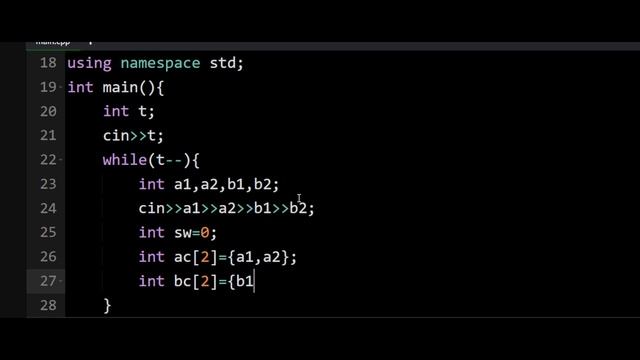Place cursor on 'int t;' declaration

[x=129, y=111]
